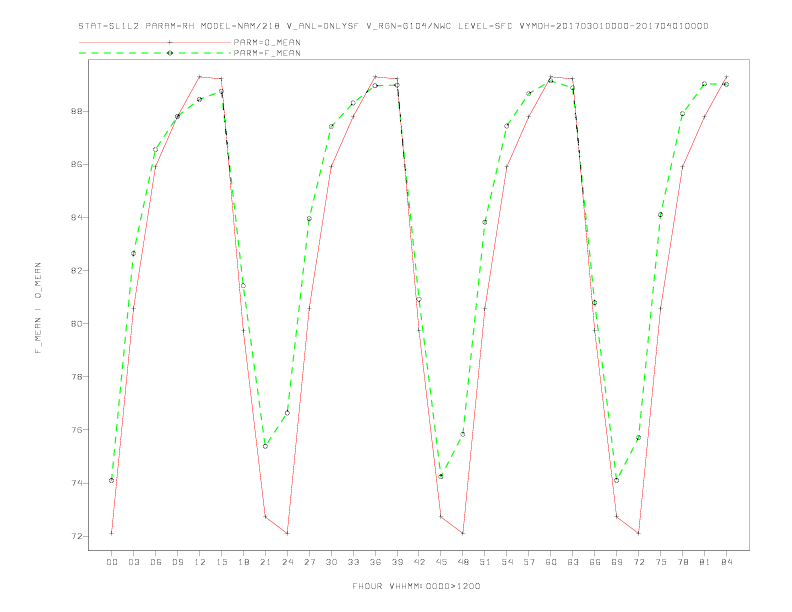Click the F_MEAN circle marker at hour 48
This screenshot has width=792, height=612.
[x=463, y=434]
